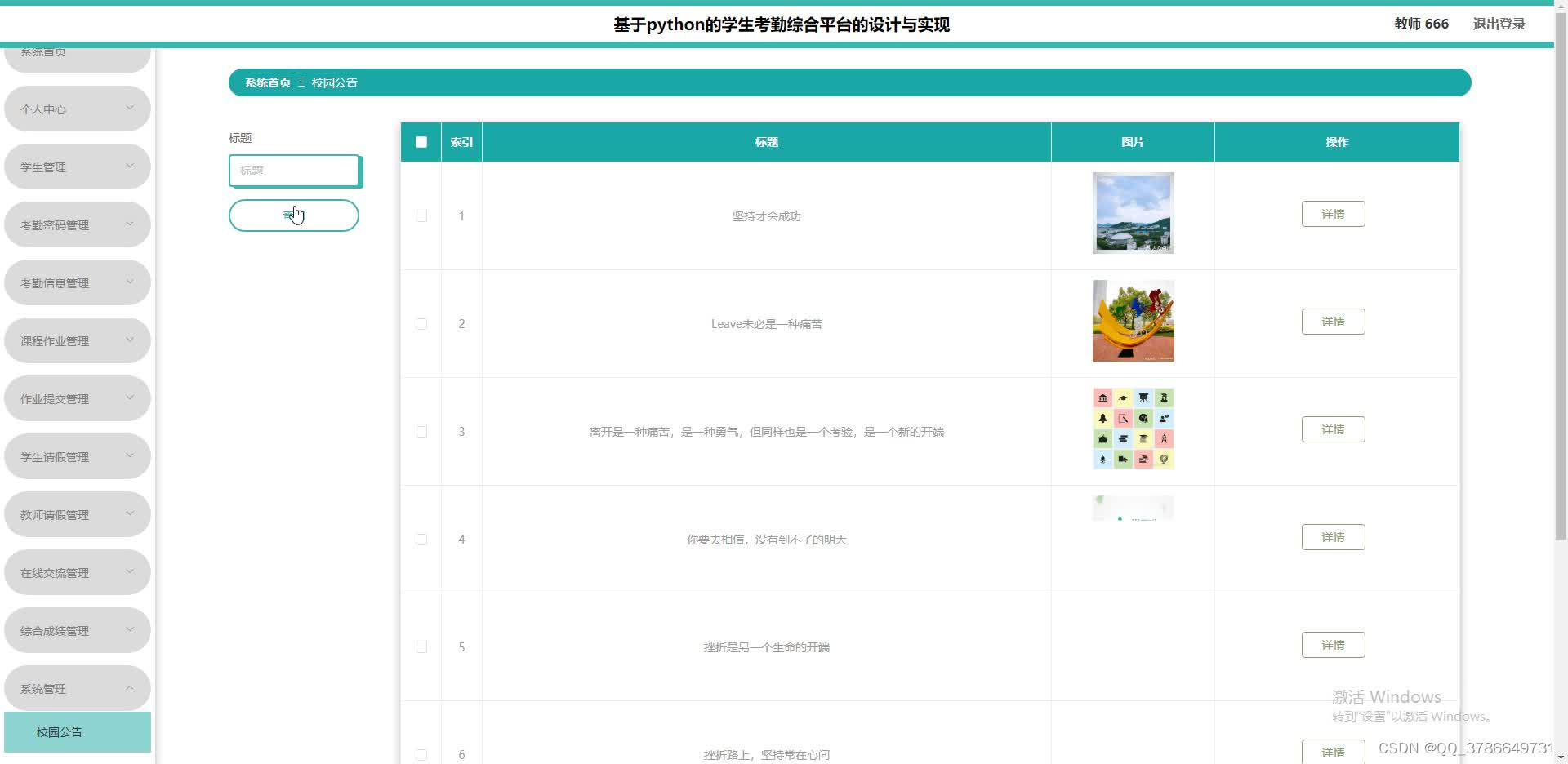Screen dimensions: 1568x764
Task: Click the 标题 column header in table
Action: (x=767, y=142)
